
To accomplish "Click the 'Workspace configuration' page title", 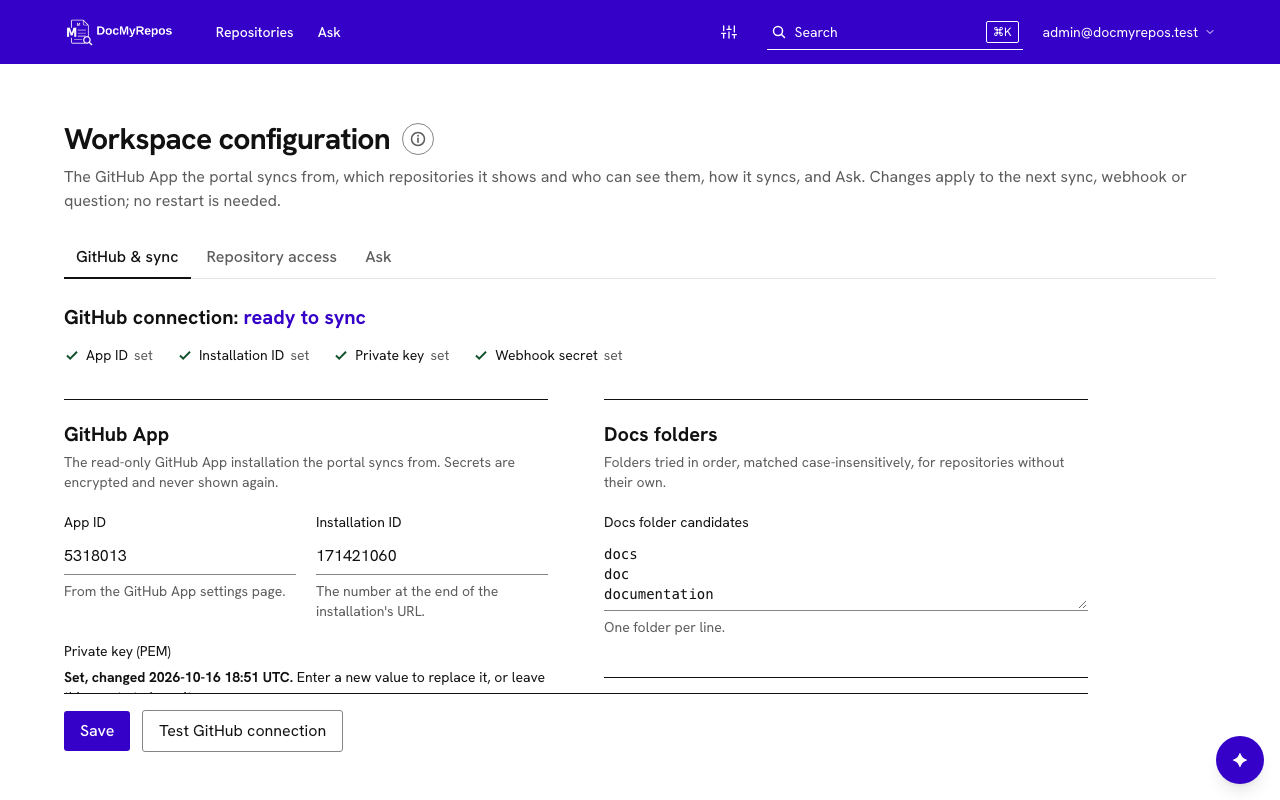I will [x=227, y=139].
